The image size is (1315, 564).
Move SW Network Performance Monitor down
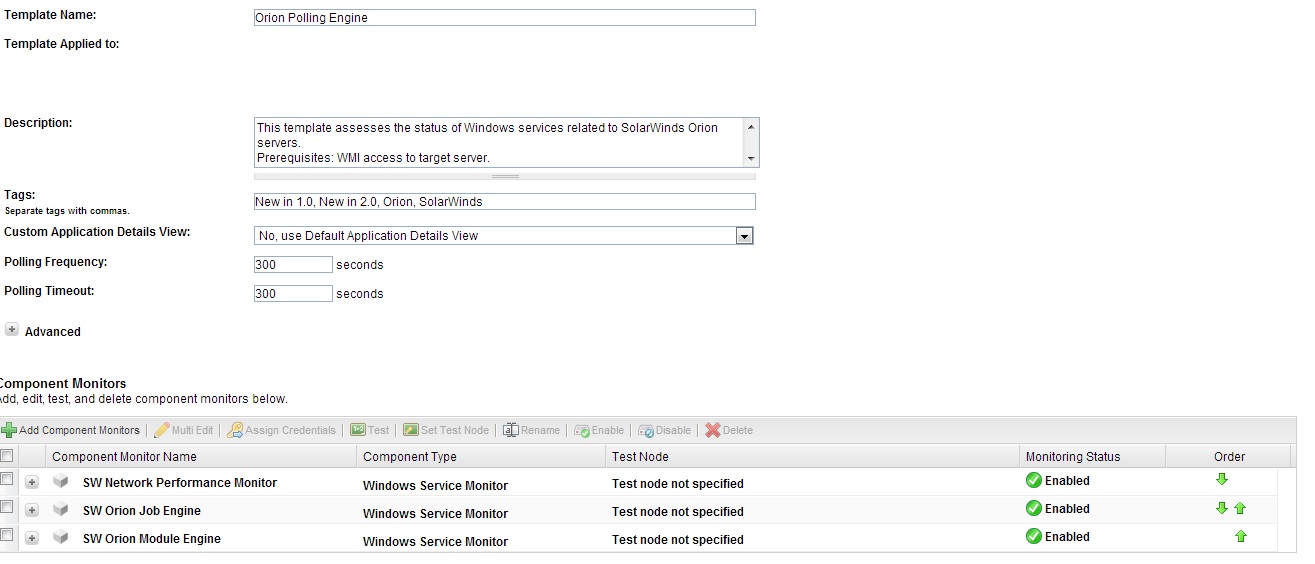(x=1222, y=480)
